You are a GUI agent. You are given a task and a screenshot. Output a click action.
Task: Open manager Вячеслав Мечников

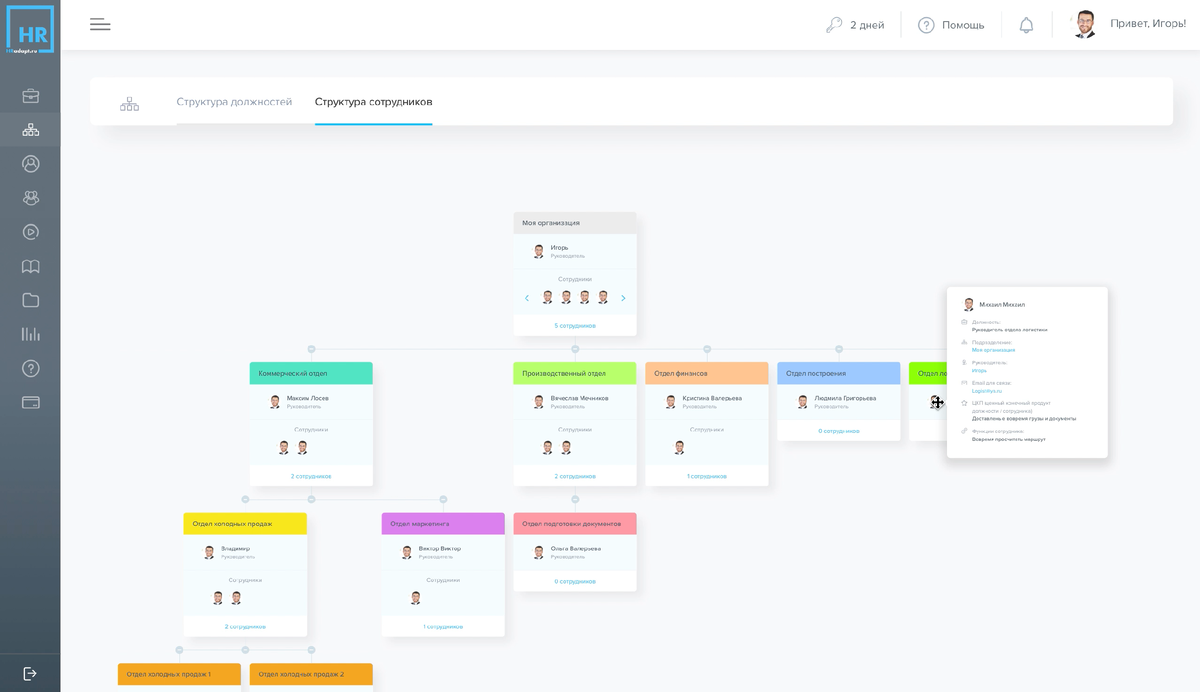[579, 398]
